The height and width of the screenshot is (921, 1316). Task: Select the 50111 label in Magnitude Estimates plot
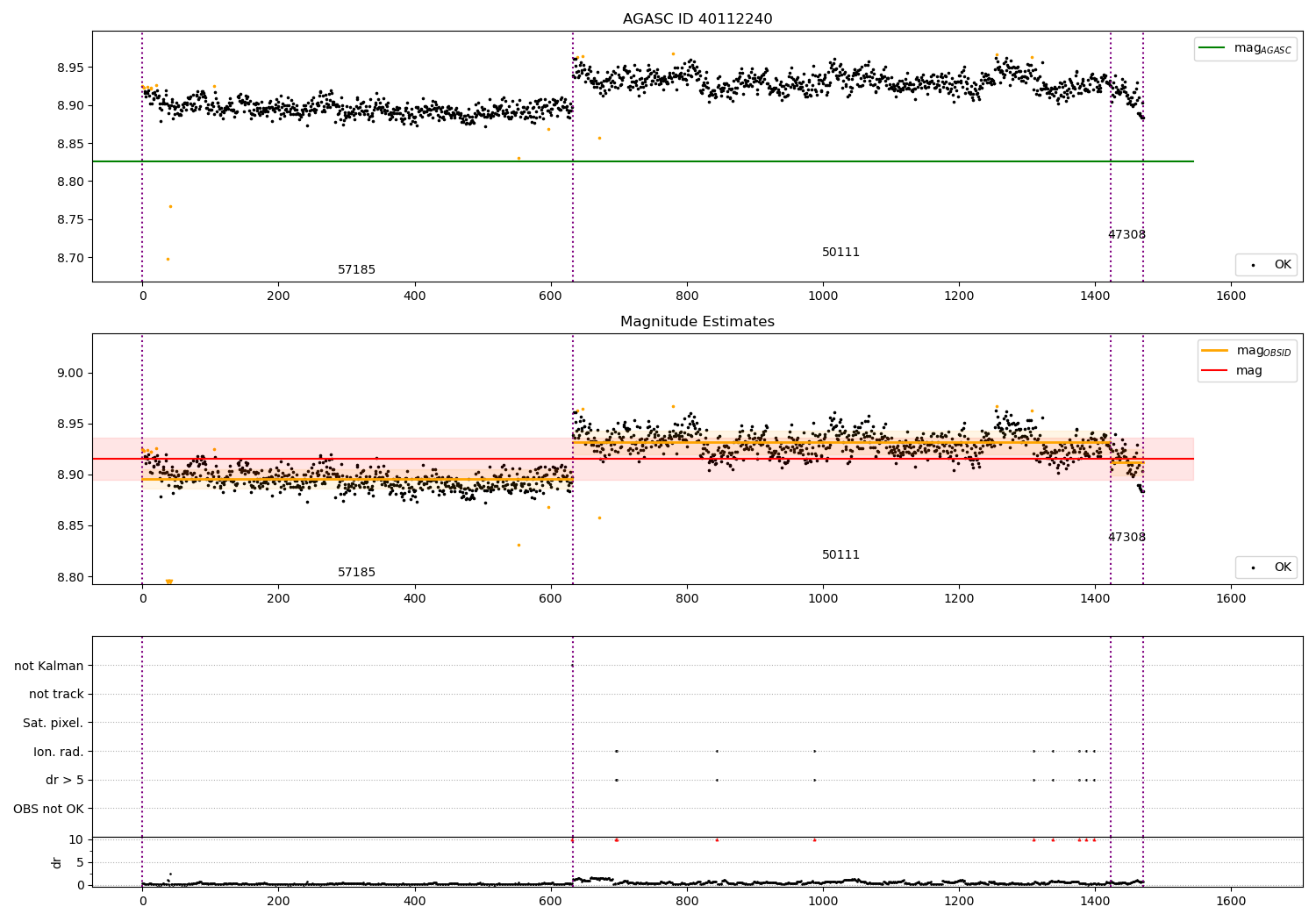(x=840, y=555)
